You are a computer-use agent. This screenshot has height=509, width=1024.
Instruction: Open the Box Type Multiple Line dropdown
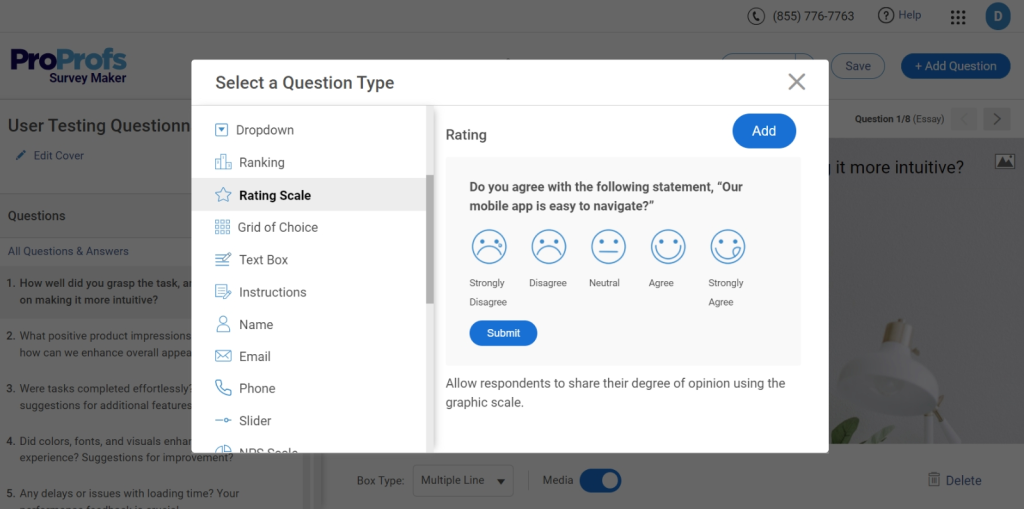point(463,480)
